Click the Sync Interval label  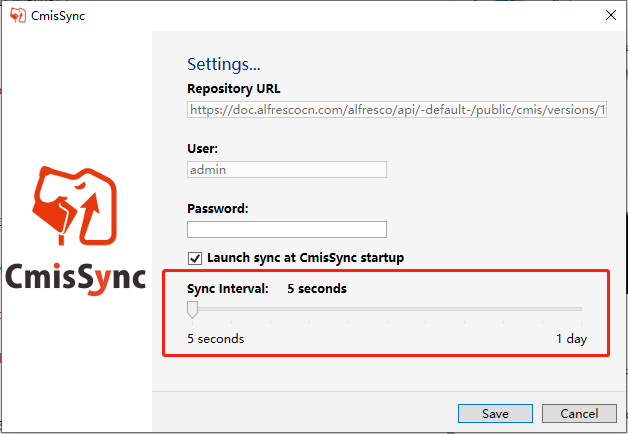[x=228, y=289]
